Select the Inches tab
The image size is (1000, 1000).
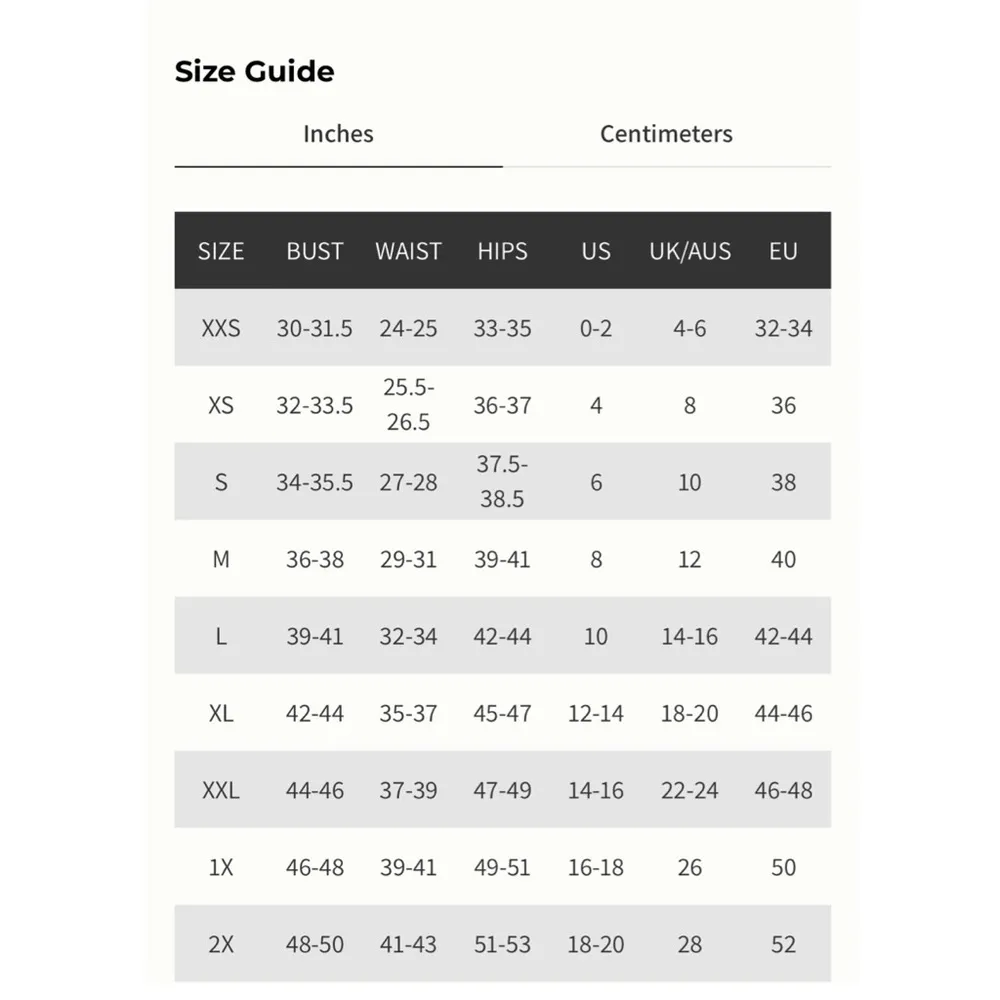click(x=338, y=134)
